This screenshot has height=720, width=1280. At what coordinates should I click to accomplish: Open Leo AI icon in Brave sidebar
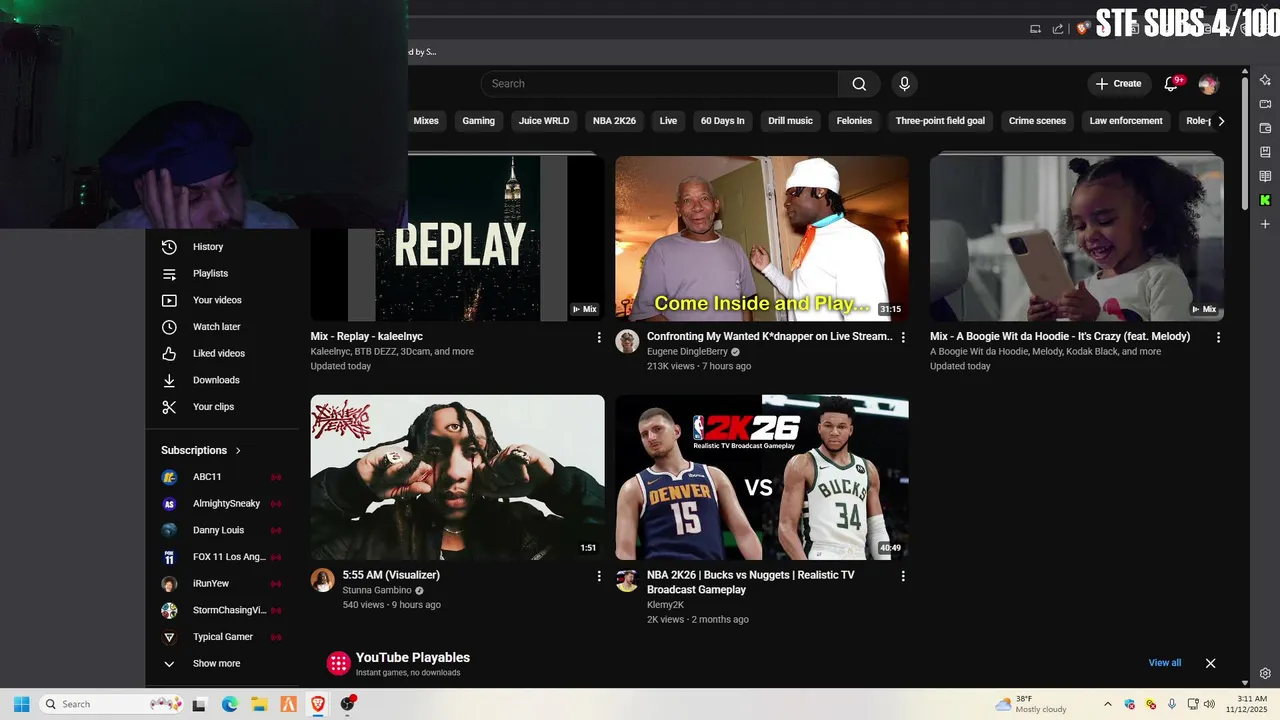pos(1265,80)
